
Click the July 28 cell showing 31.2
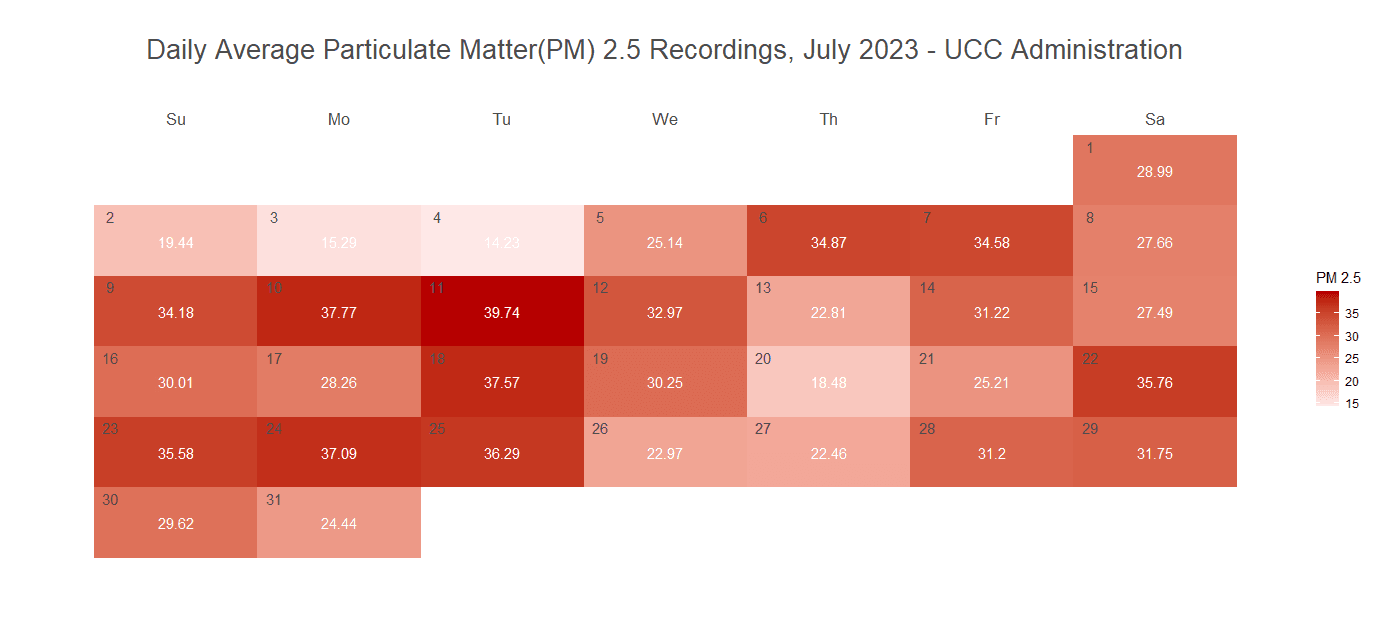coord(992,452)
